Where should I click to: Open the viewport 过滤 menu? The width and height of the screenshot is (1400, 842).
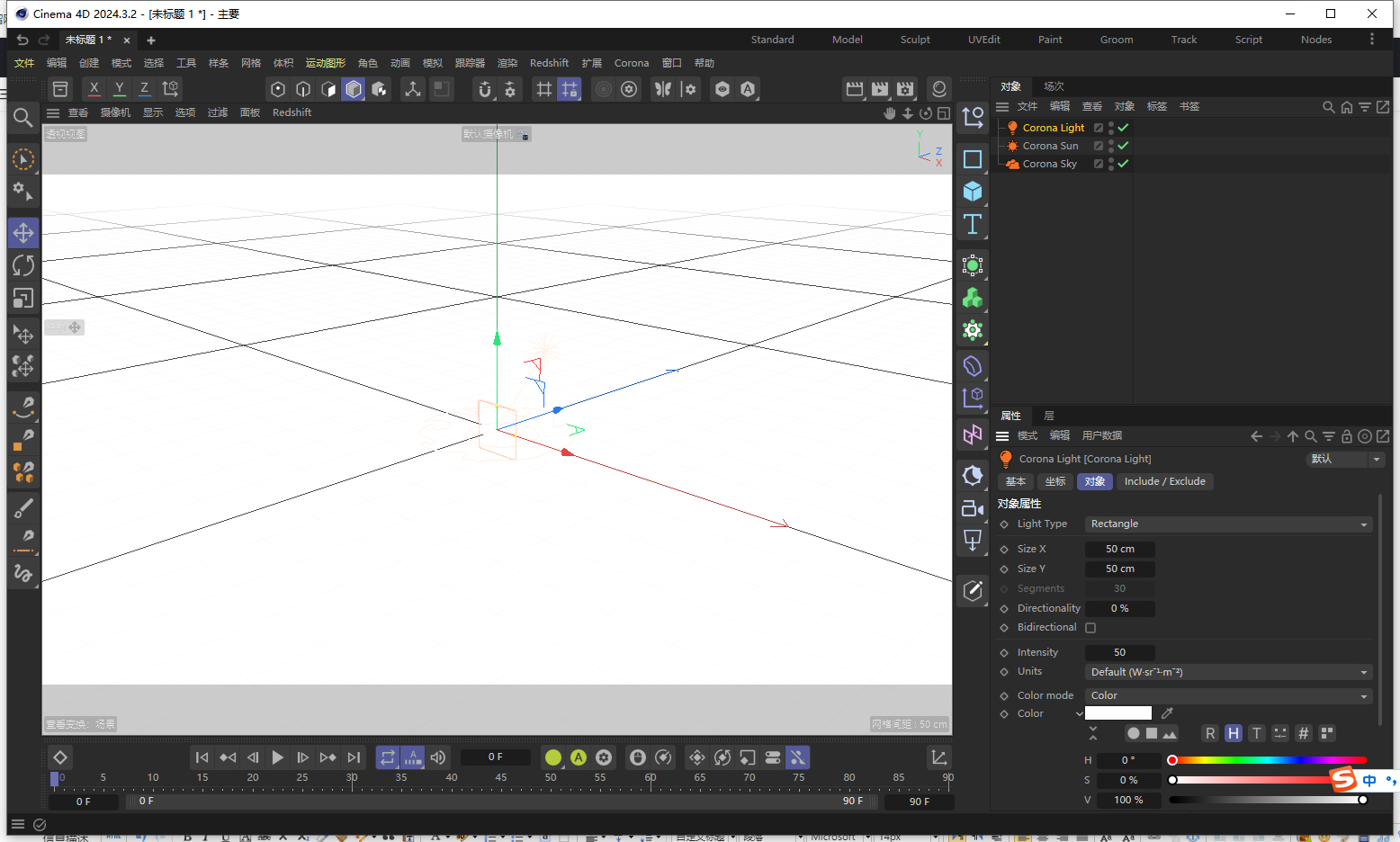[x=218, y=112]
